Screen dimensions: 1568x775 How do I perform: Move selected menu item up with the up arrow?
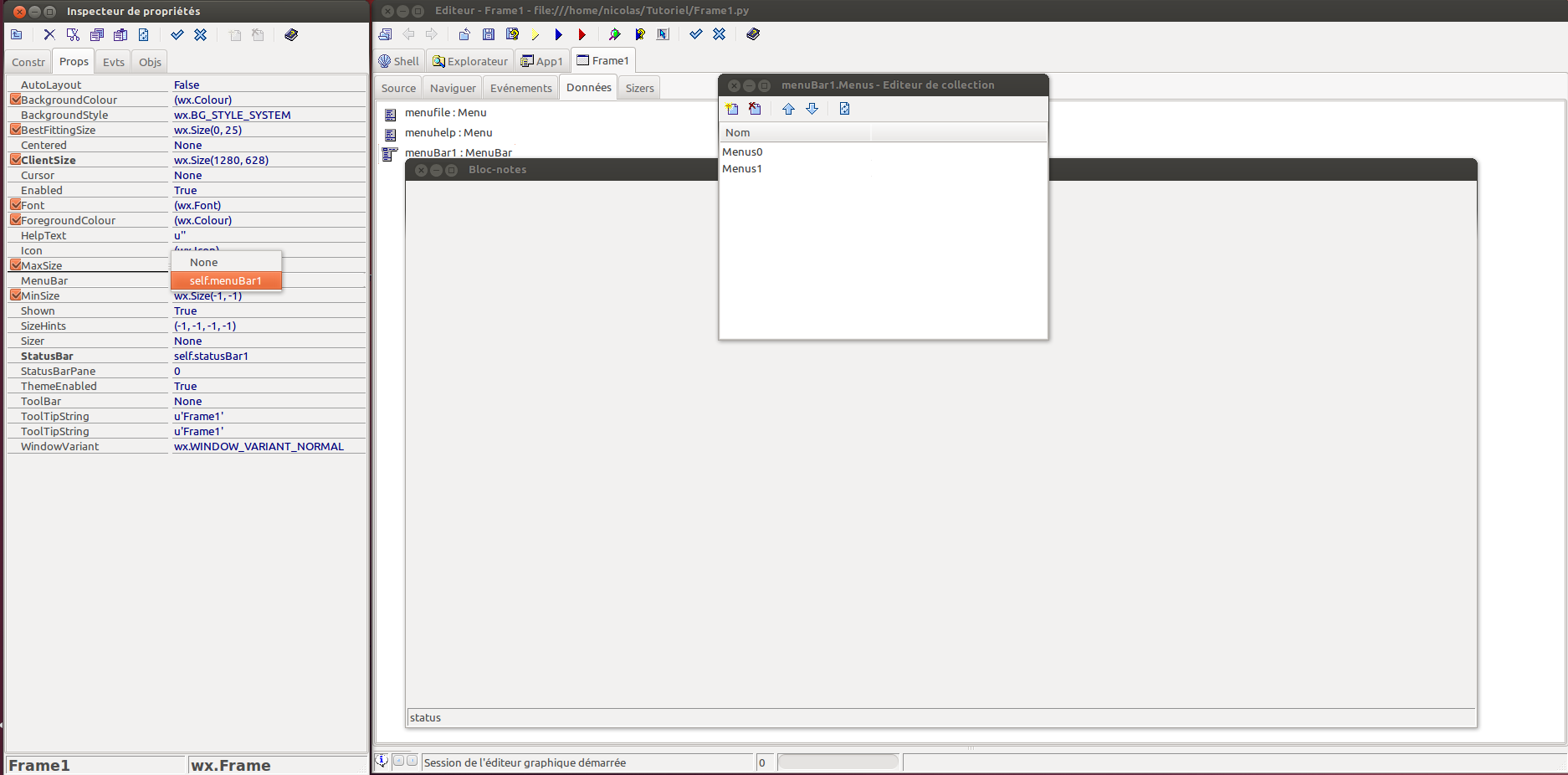pos(788,109)
